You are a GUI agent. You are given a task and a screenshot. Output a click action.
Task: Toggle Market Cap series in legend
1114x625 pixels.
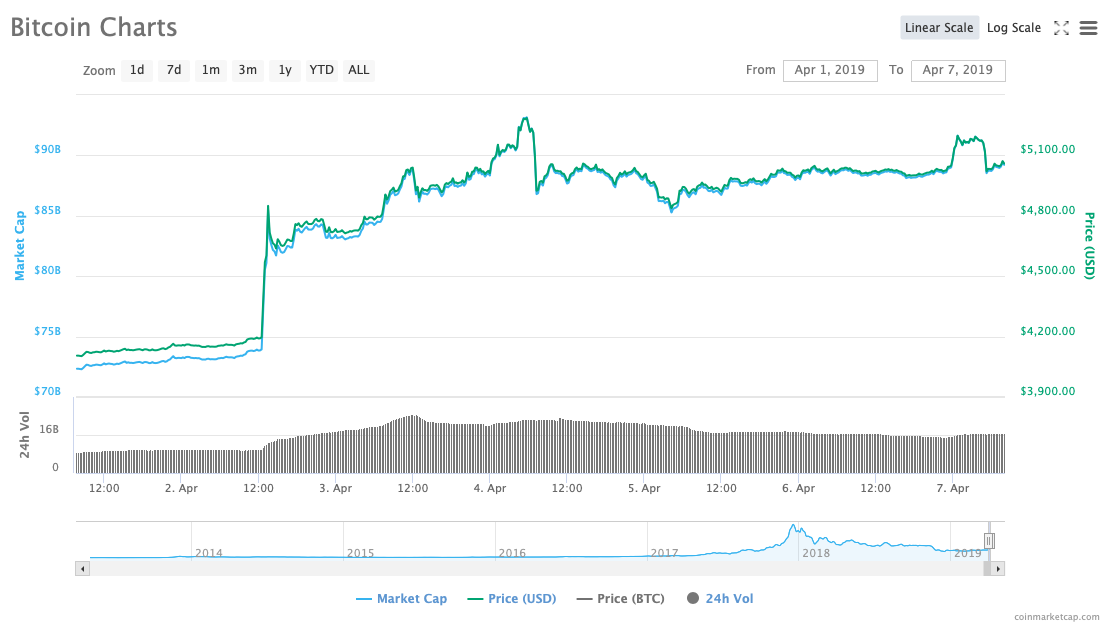pos(401,599)
